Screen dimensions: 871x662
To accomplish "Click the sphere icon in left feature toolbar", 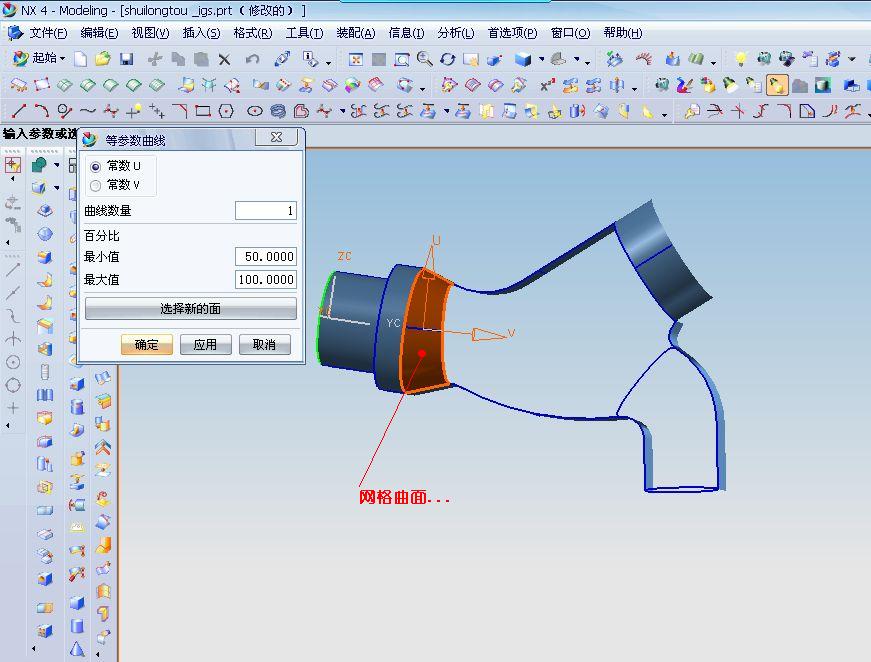I will (x=45, y=234).
